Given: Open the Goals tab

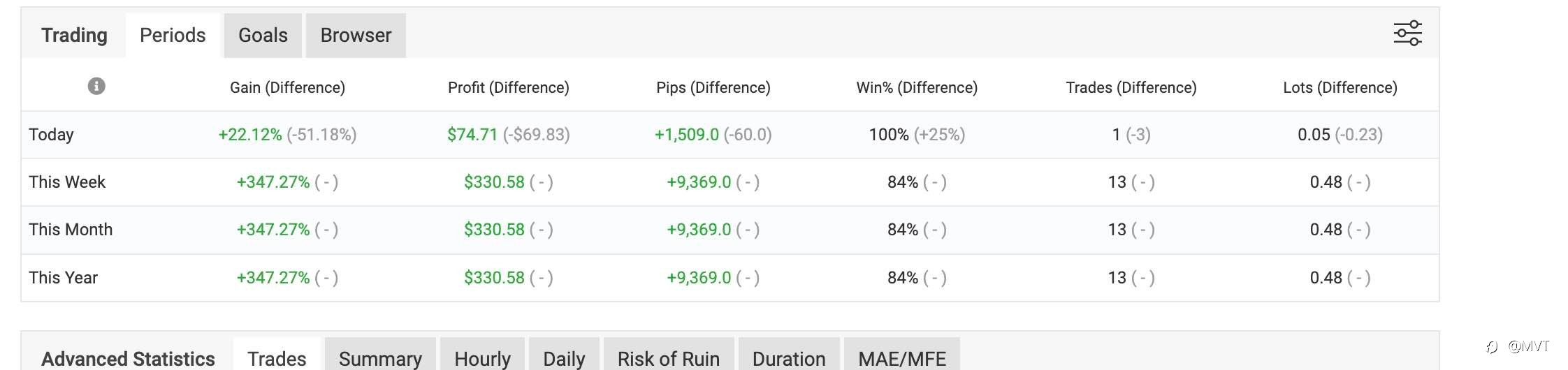Looking at the screenshot, I should click(263, 35).
